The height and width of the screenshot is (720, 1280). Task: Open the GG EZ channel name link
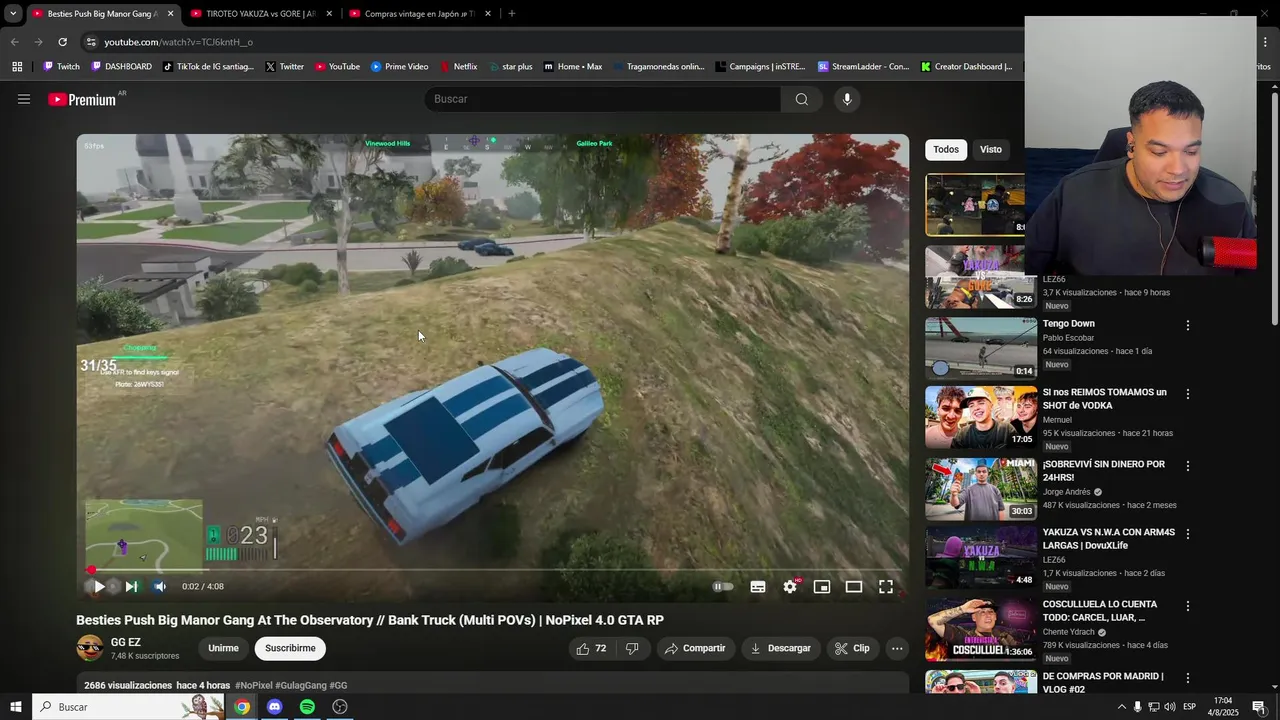pyautogui.click(x=126, y=642)
